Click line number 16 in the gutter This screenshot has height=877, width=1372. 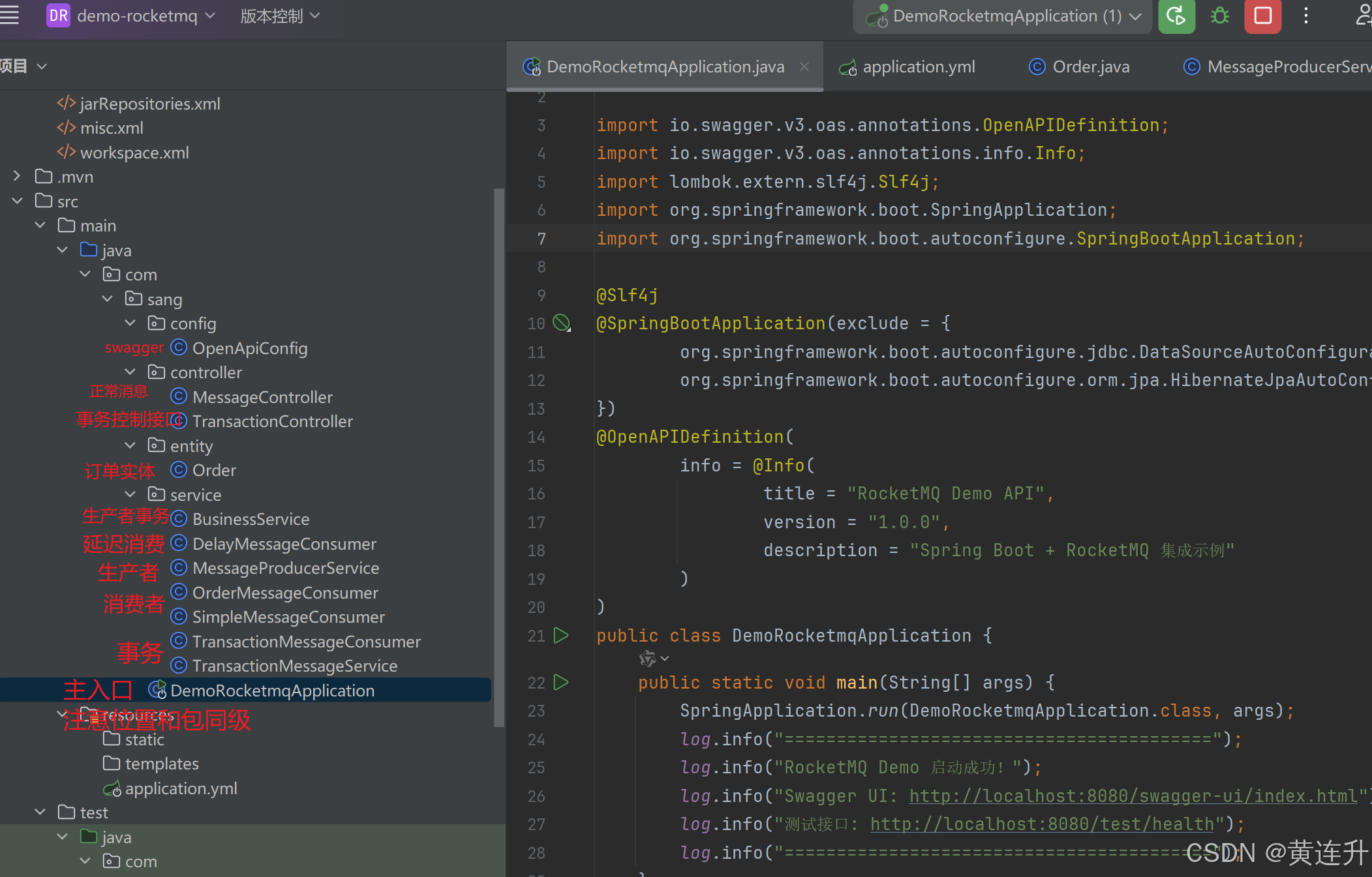(x=536, y=494)
